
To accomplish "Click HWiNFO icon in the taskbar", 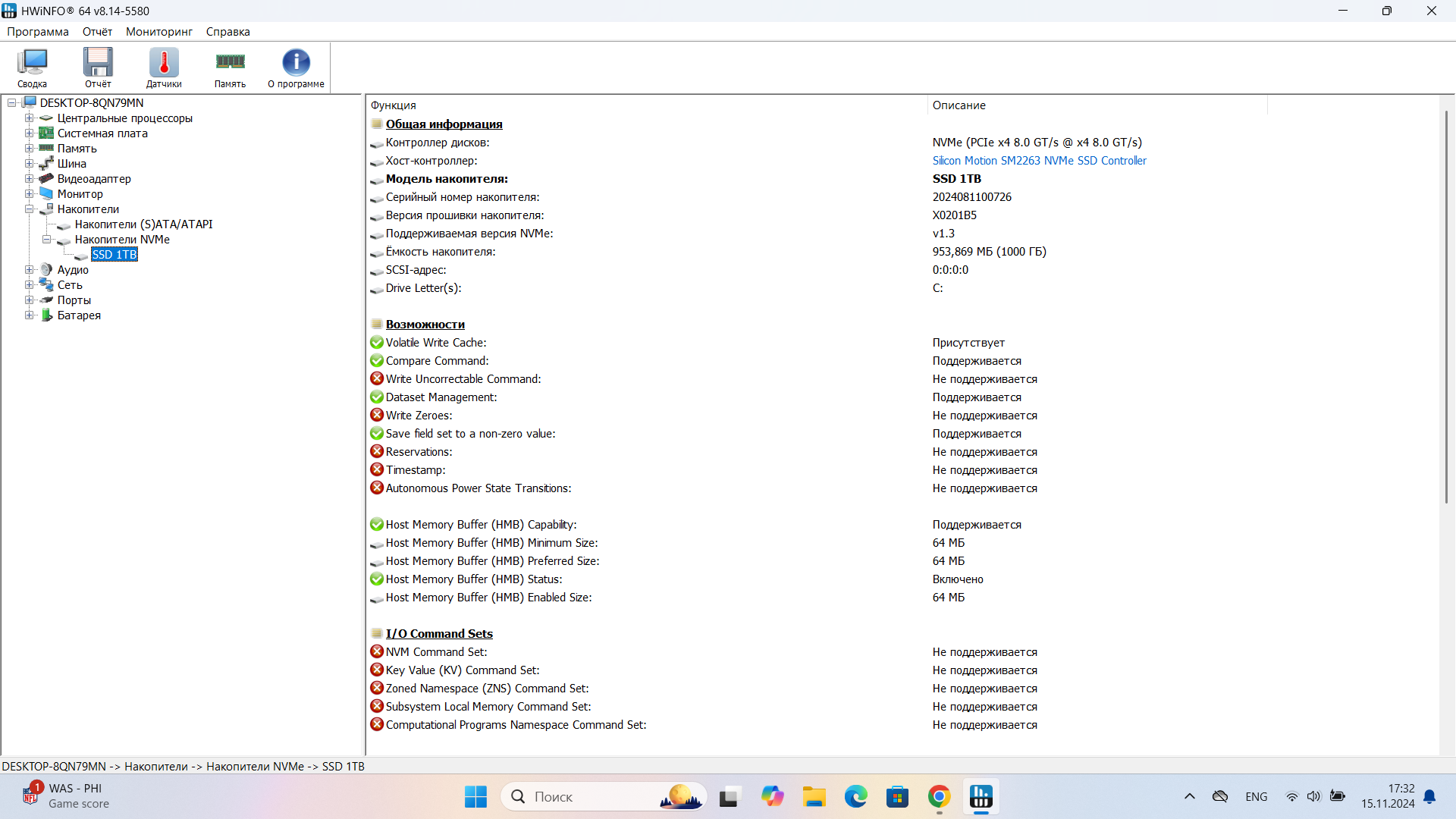I will [x=981, y=796].
